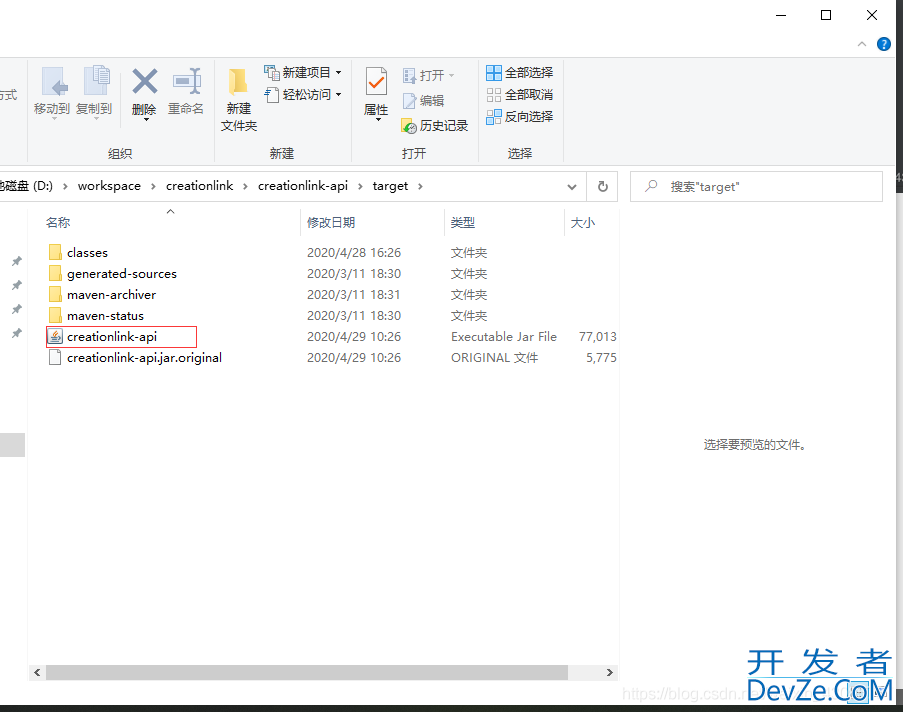Click the 属性 properties icon
Image resolution: width=903 pixels, height=712 pixels.
(376, 81)
